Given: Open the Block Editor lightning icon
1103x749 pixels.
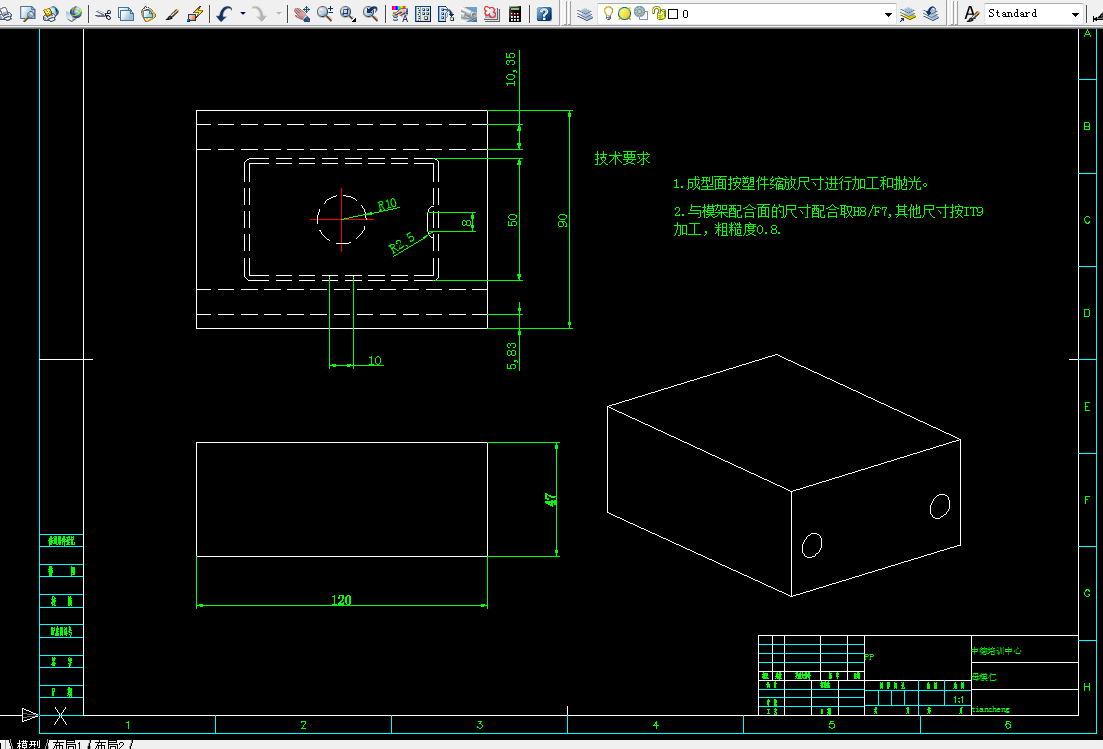Looking at the screenshot, I should click(195, 13).
